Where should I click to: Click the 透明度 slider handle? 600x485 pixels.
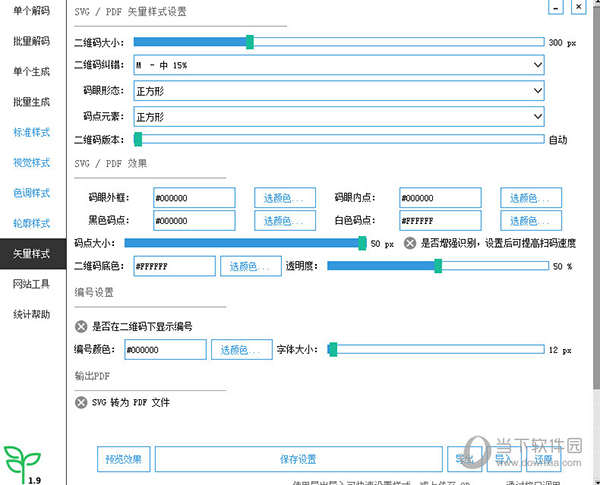(x=438, y=266)
